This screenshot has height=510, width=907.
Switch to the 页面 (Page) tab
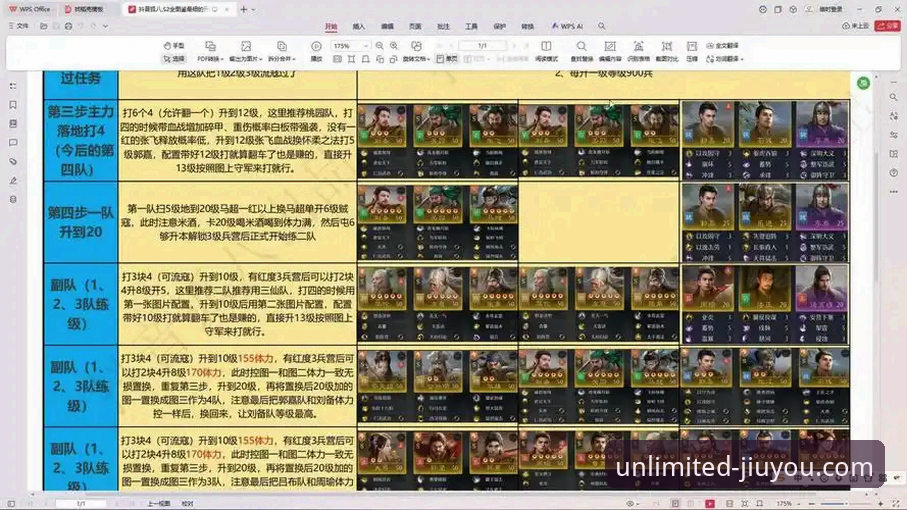pos(415,27)
